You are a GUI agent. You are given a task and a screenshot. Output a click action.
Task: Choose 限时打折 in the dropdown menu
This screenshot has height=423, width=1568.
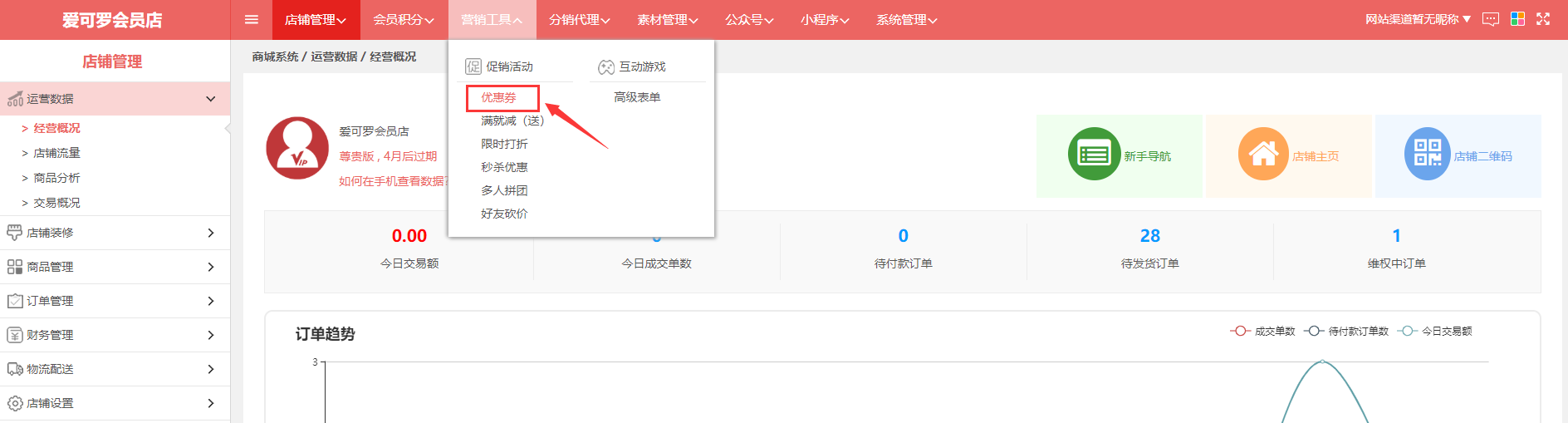coord(504,144)
